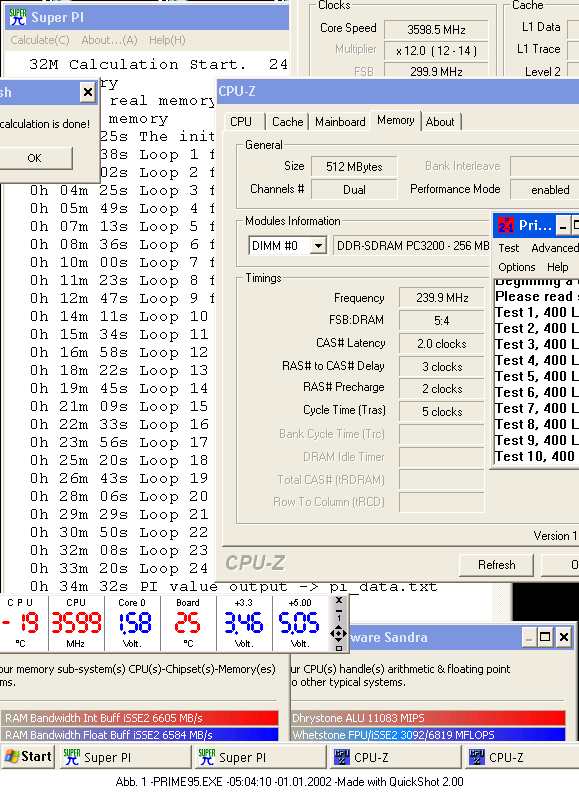This screenshot has width=579, height=793.
Task: Click Prime95 Test 10 line
Action: pos(536,457)
